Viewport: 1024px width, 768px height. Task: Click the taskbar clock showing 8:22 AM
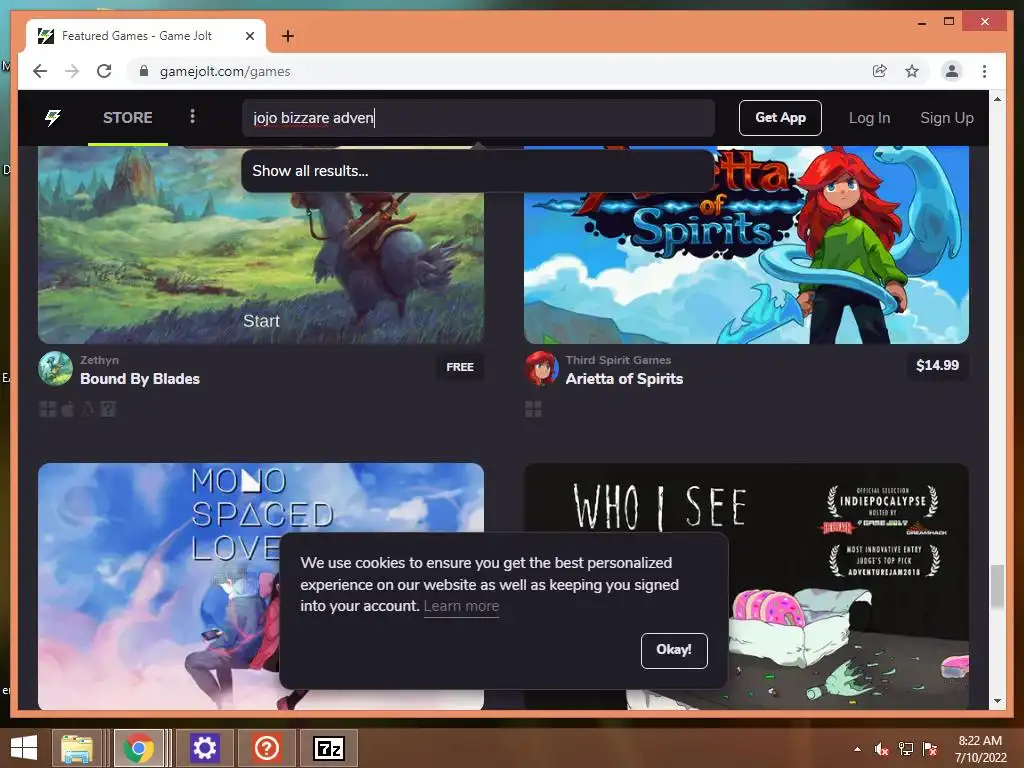click(980, 749)
